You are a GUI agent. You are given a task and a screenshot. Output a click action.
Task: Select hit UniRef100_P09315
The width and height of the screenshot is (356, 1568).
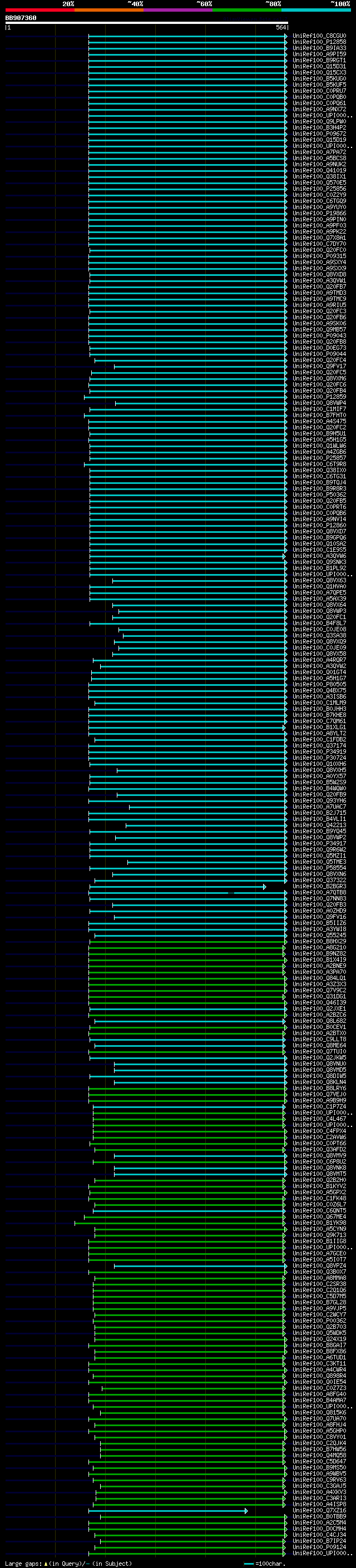click(x=319, y=256)
